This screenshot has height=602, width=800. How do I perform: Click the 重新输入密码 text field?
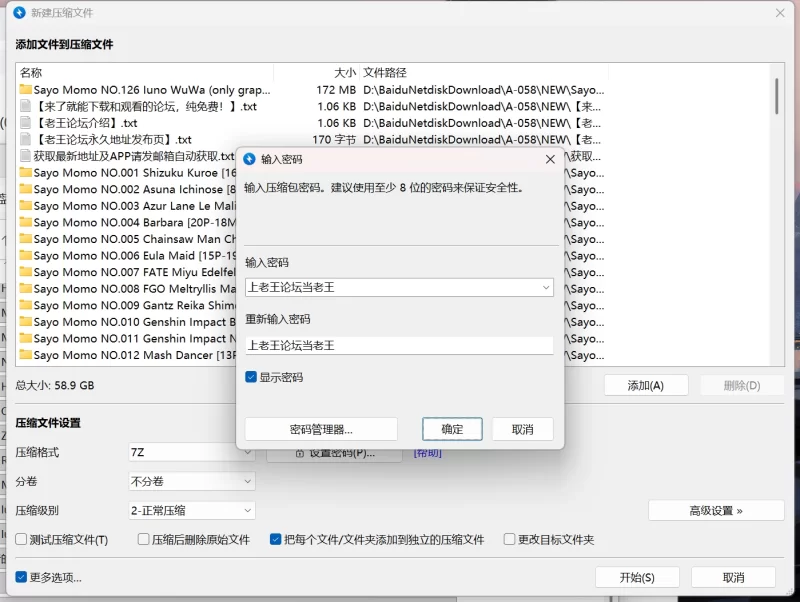pyautogui.click(x=399, y=345)
